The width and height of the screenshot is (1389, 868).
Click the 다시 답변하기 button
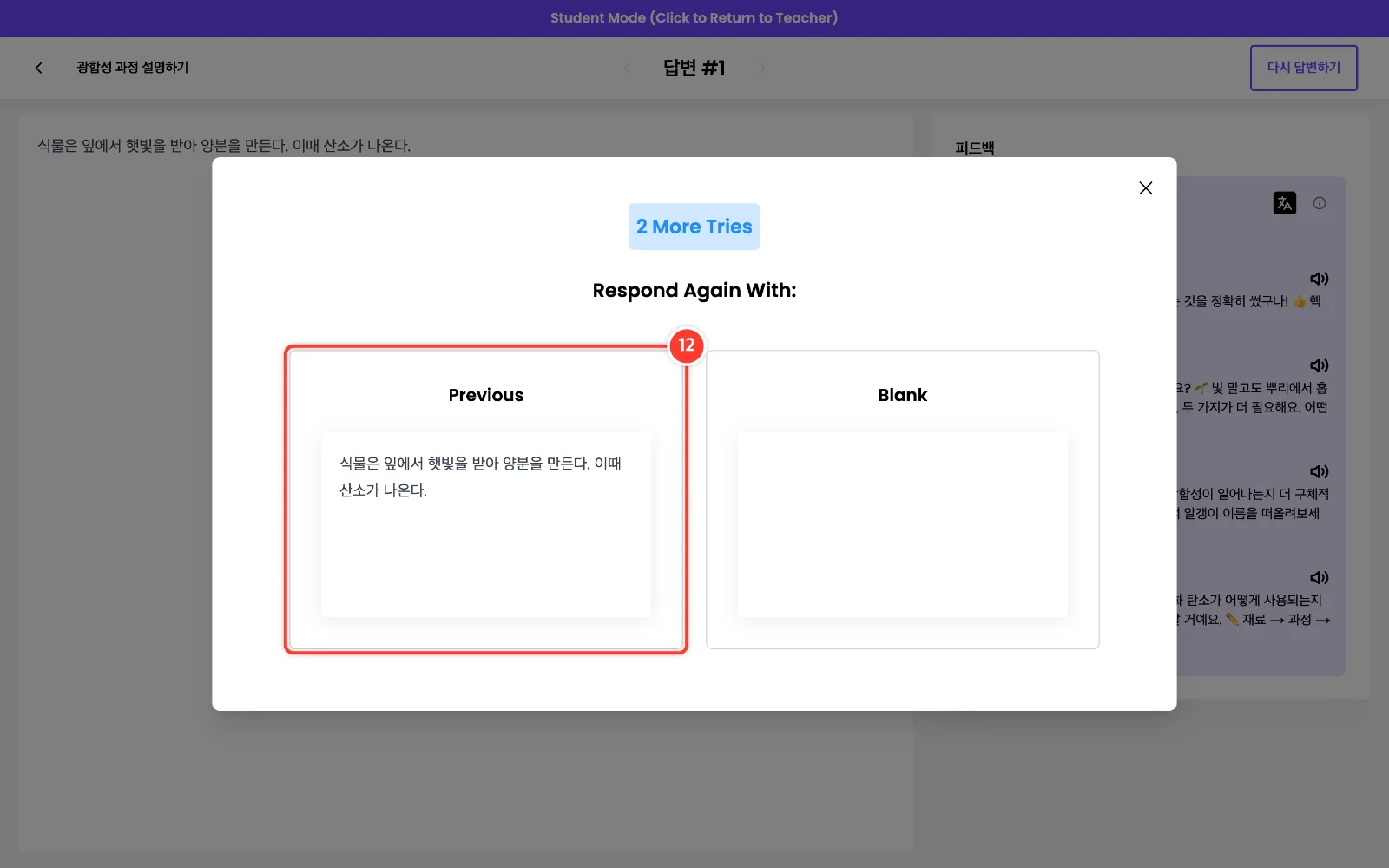pyautogui.click(x=1304, y=68)
